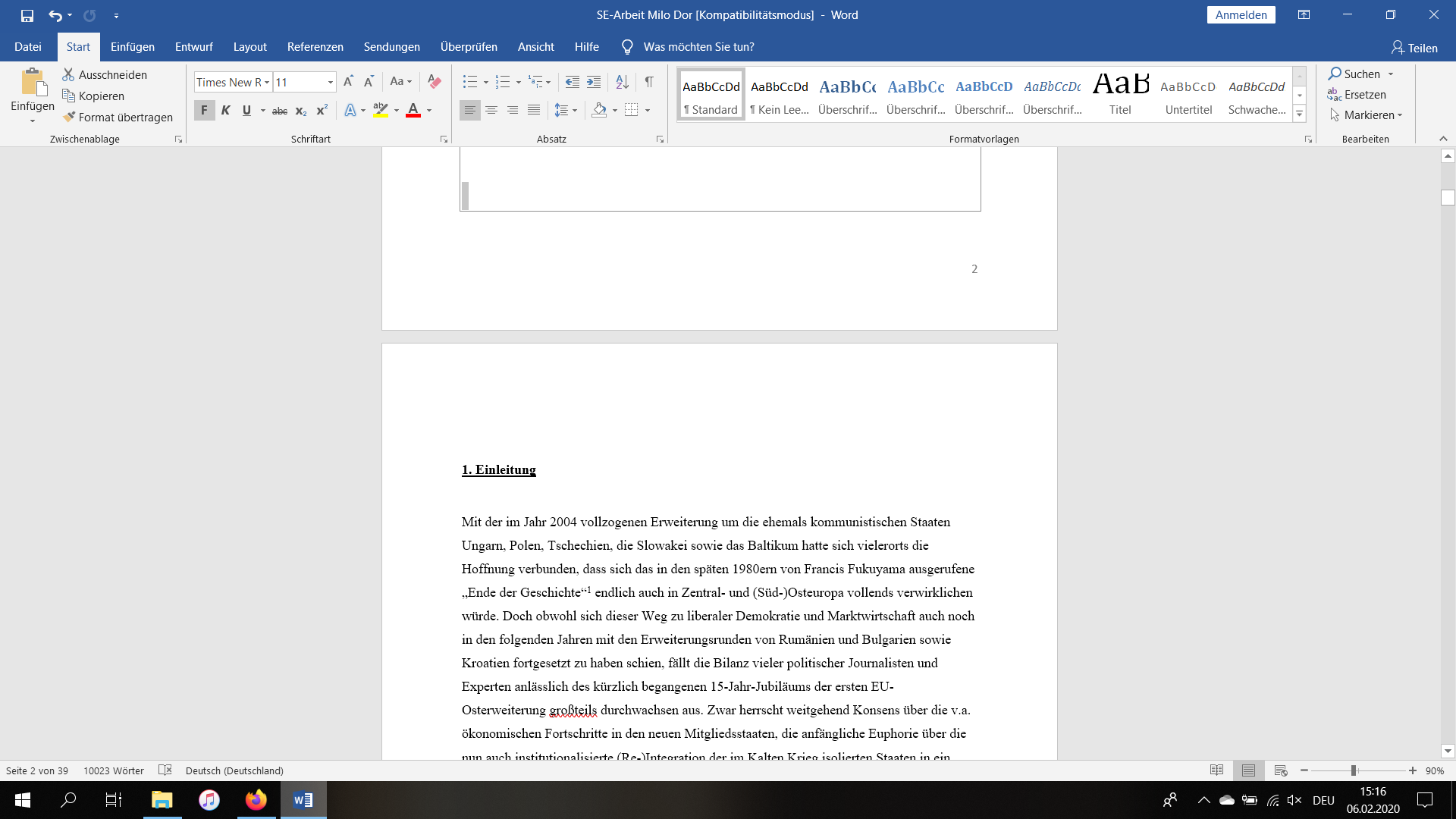Click the justify text alignment icon
The width and height of the screenshot is (1456, 819).
(534, 110)
